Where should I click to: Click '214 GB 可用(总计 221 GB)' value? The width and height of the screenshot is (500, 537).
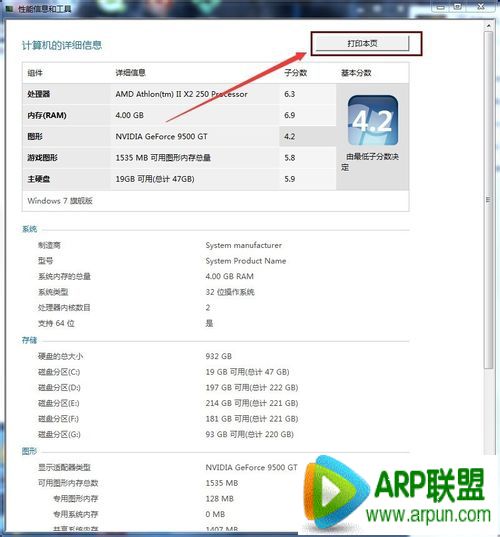[x=252, y=403]
